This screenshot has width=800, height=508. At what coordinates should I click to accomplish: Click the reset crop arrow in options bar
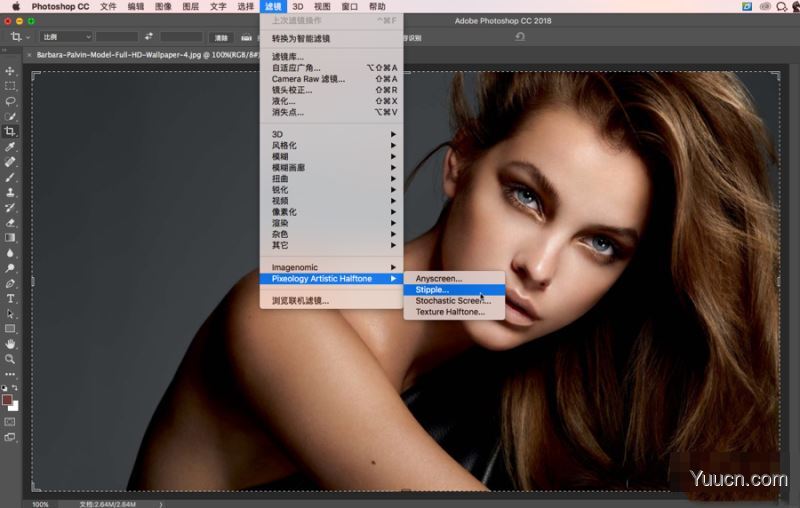[x=520, y=37]
